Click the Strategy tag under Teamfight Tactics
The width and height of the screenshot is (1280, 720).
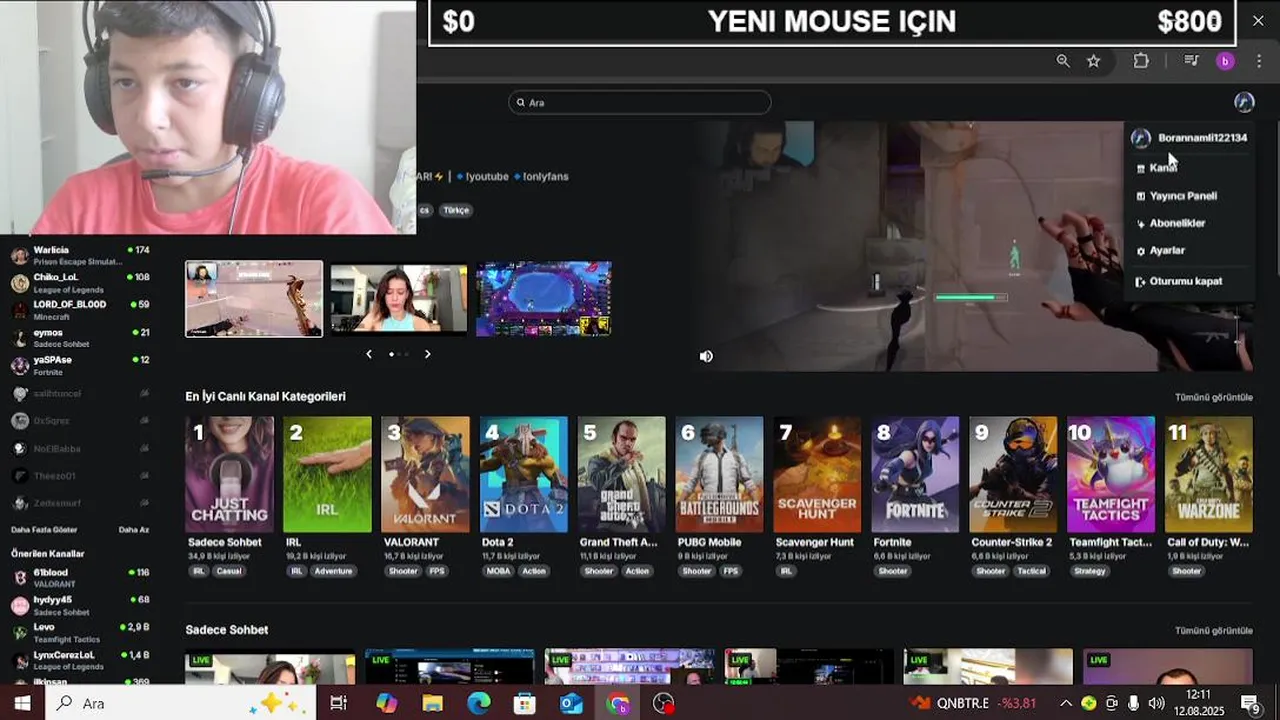(1089, 571)
